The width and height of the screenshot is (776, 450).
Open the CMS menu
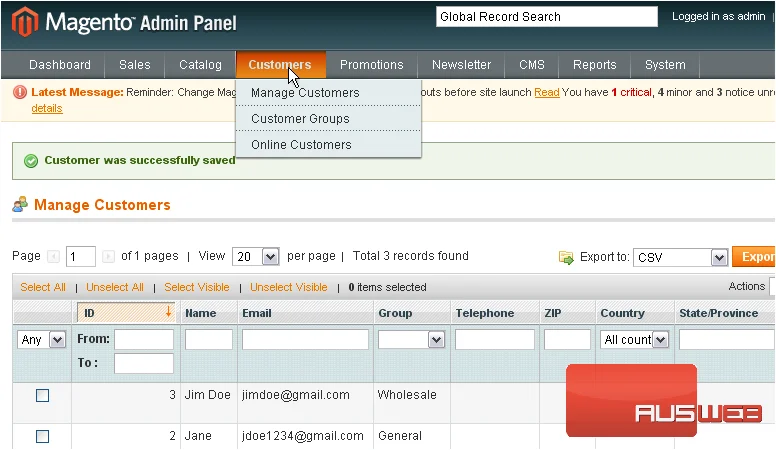click(532, 65)
